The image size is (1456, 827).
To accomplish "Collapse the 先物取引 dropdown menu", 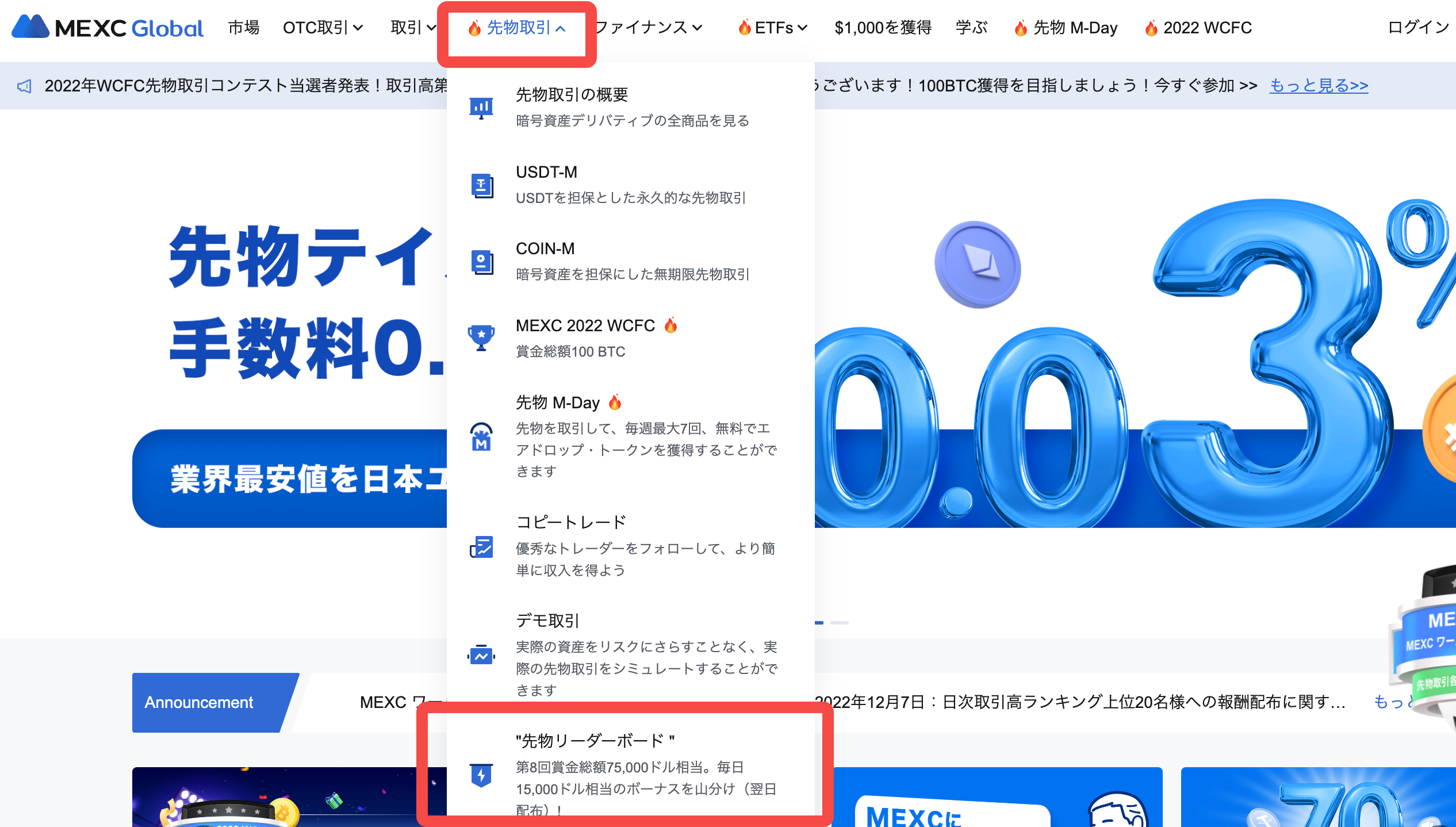I will (x=517, y=28).
